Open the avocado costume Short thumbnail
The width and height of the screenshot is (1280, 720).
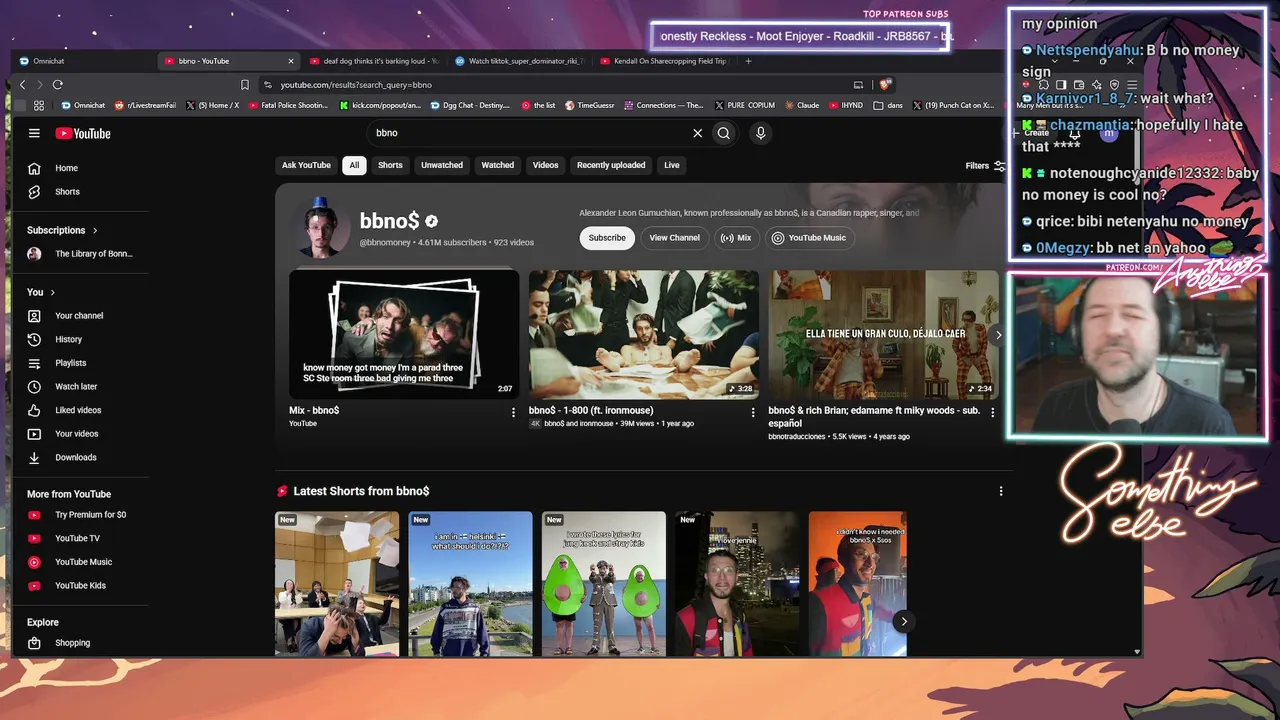(604, 584)
